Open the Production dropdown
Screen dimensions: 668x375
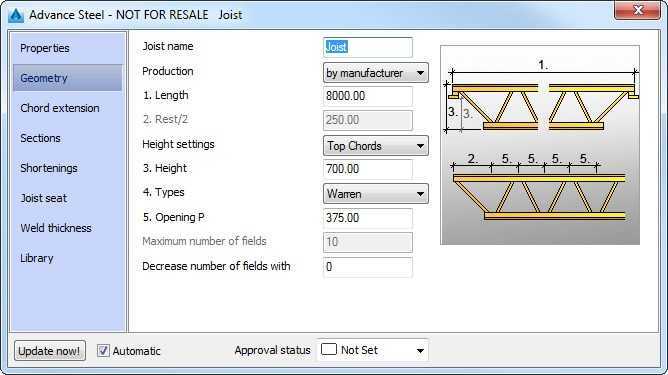click(376, 73)
